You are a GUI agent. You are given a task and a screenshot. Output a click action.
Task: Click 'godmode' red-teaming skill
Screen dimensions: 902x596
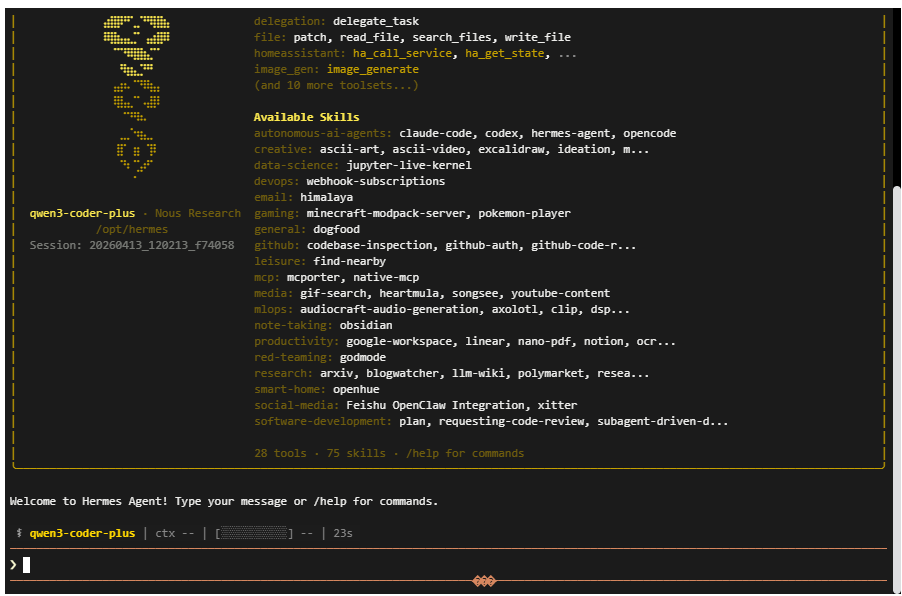point(362,358)
